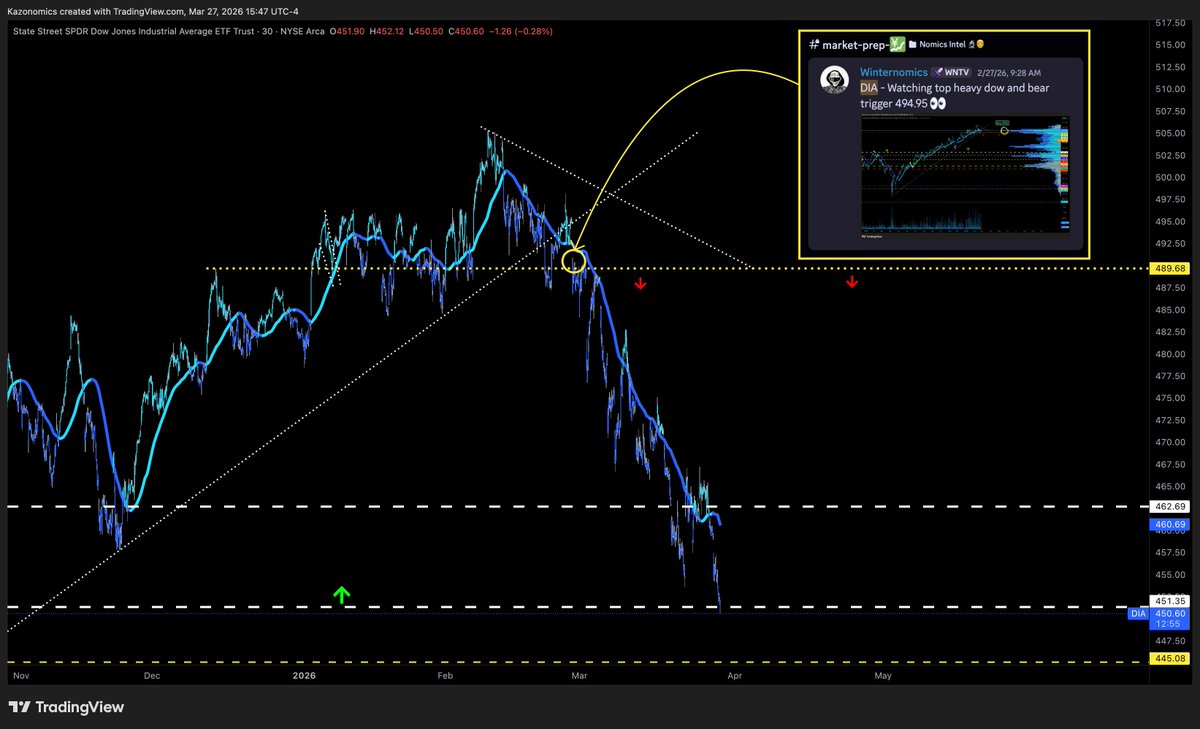1200x729 pixels.
Task: Click the 447.50 price axis label
Action: click(x=1170, y=640)
